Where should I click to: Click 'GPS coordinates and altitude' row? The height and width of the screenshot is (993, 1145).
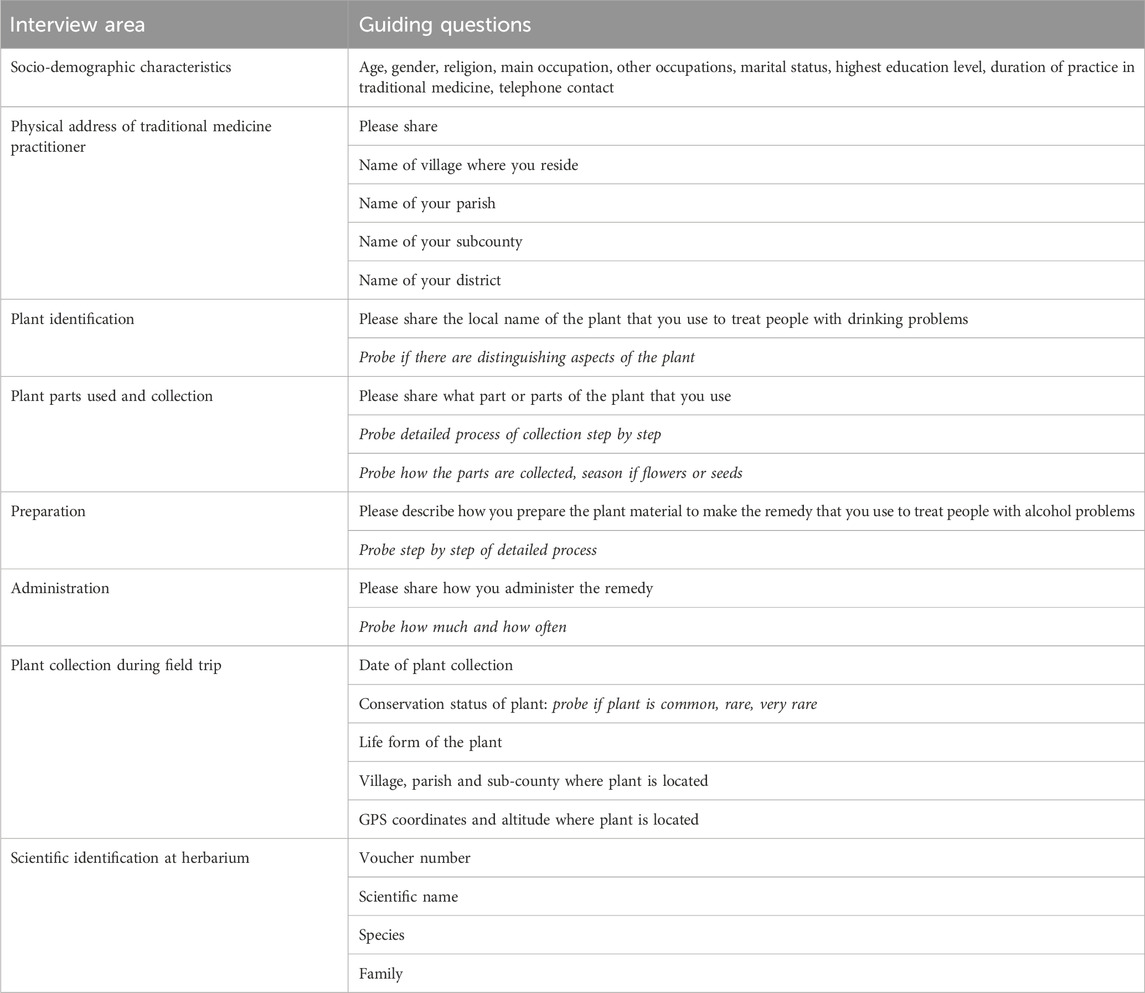coord(746,819)
